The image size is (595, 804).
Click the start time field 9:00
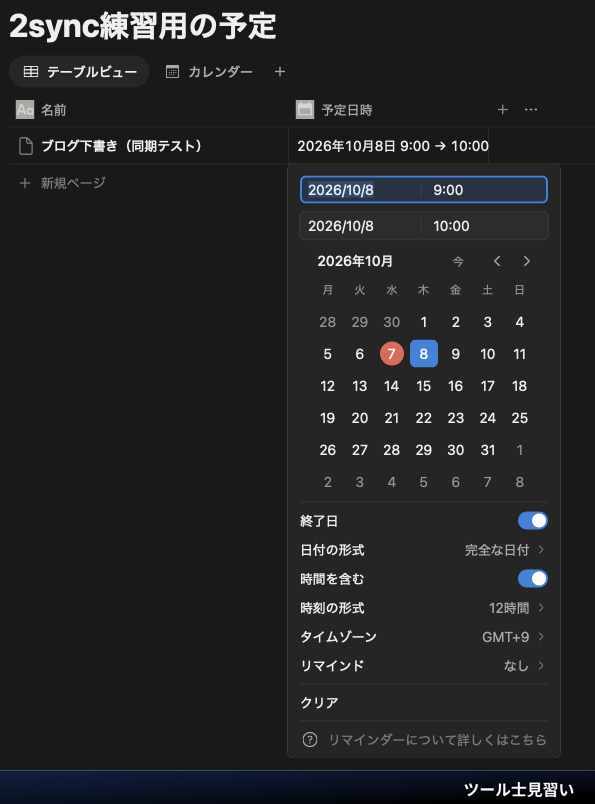(484, 190)
